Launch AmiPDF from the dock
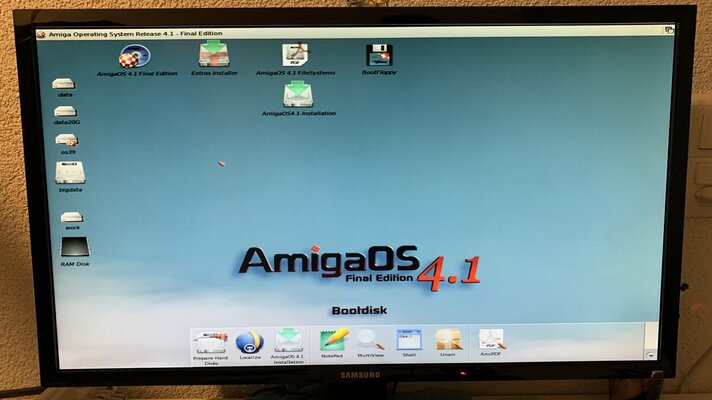This screenshot has width=712, height=400. tap(492, 340)
